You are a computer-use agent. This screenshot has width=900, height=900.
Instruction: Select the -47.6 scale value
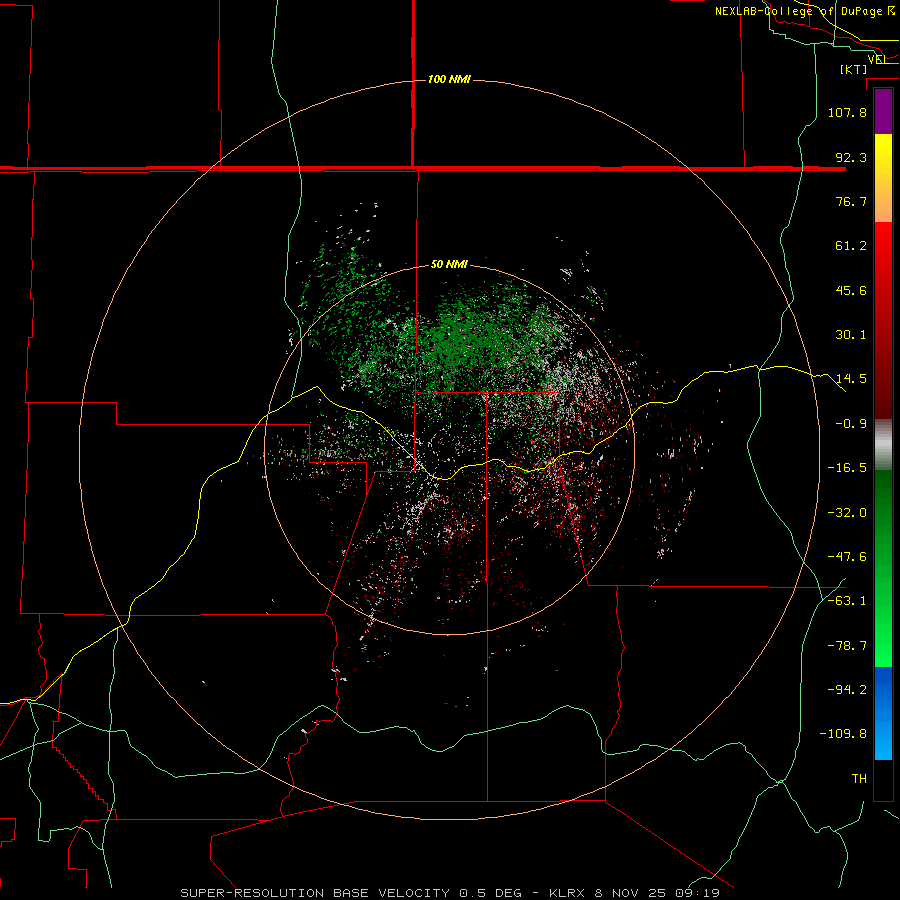coord(847,557)
